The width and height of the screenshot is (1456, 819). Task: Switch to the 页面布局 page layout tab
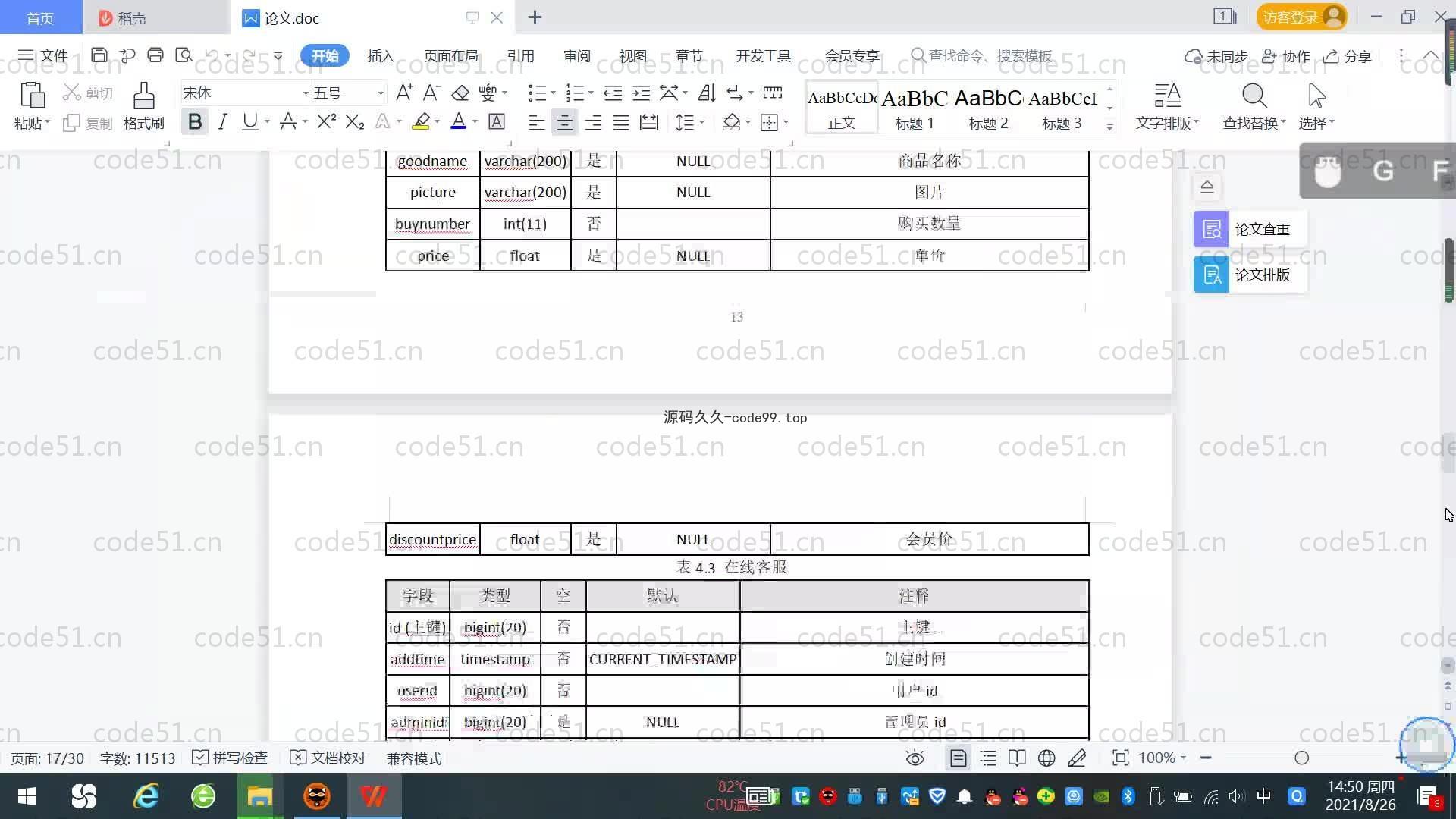point(450,56)
